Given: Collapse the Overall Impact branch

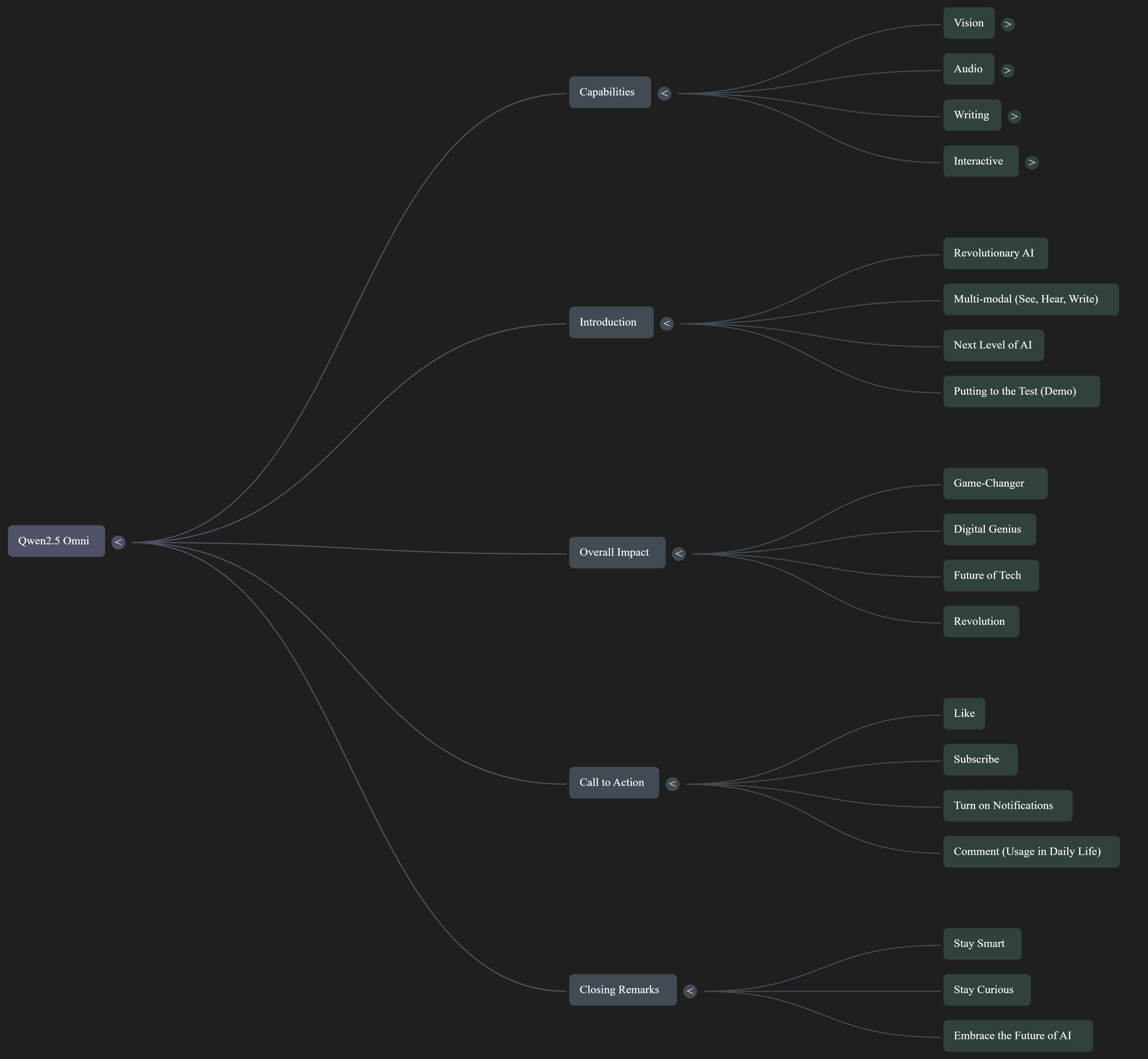Looking at the screenshot, I should coord(678,554).
